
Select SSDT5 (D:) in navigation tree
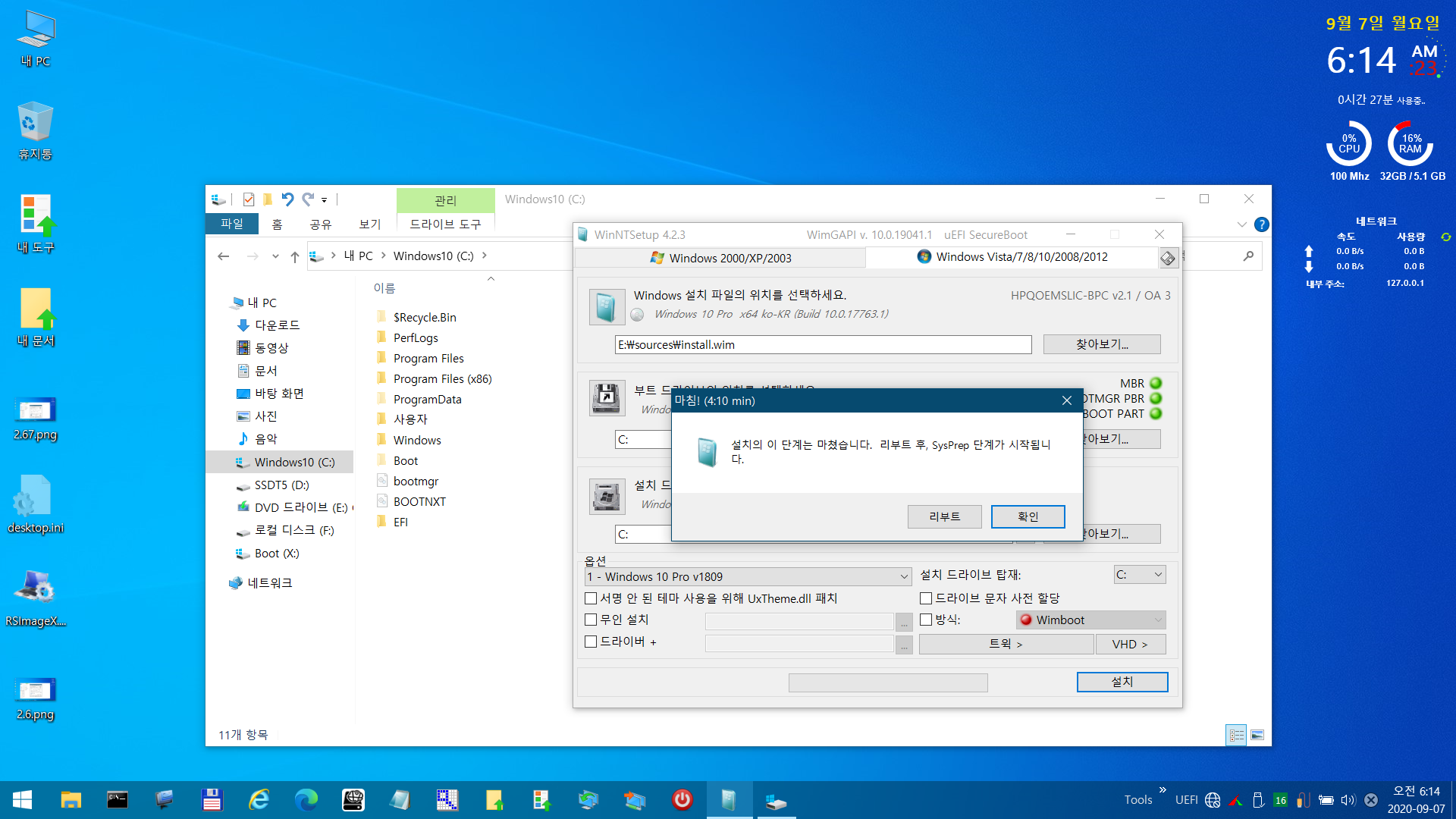[x=281, y=485]
